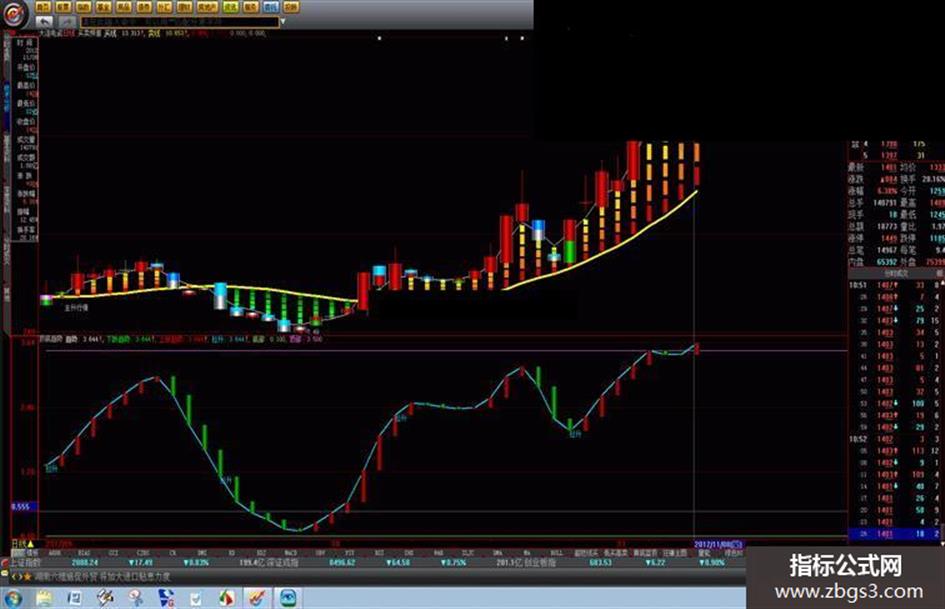Image resolution: width=945 pixels, height=609 pixels.
Task: Select the blue highlighted row in the tick list
Action: point(894,534)
